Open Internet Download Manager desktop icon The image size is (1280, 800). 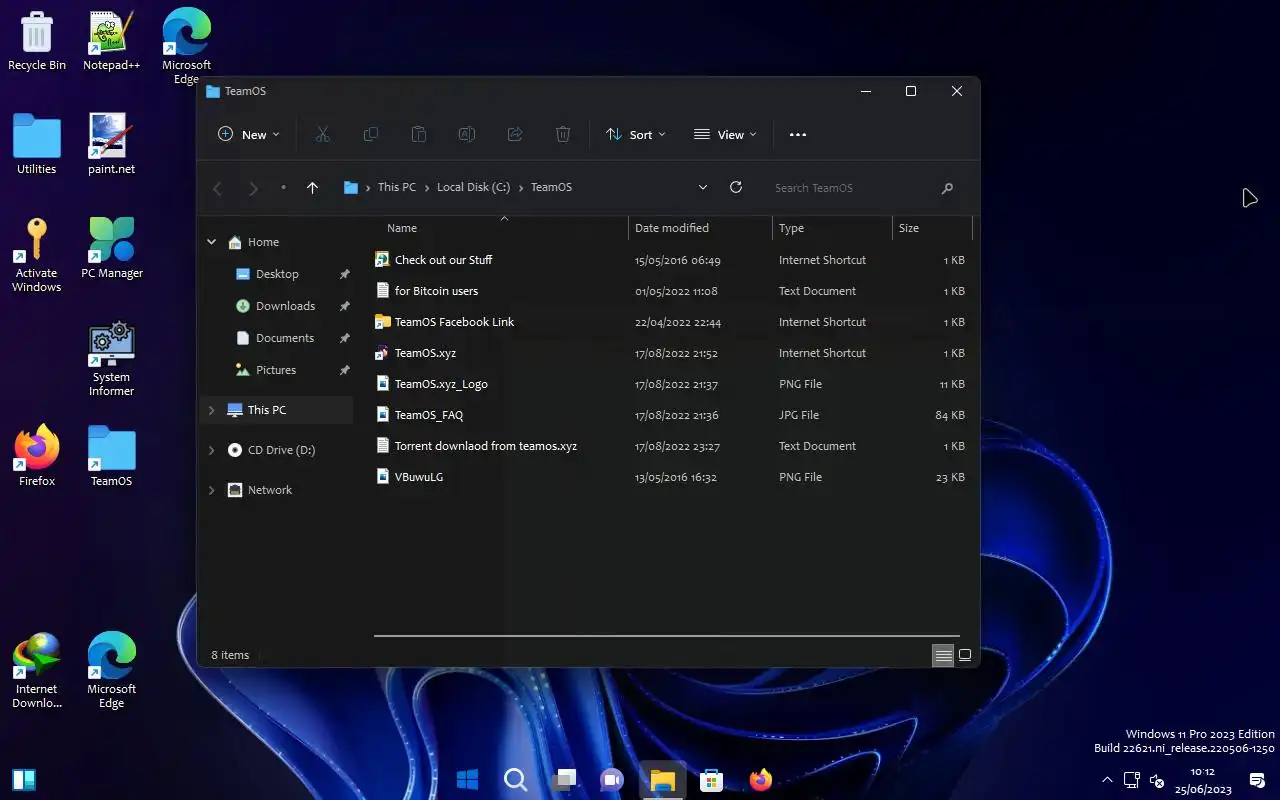coord(37,671)
